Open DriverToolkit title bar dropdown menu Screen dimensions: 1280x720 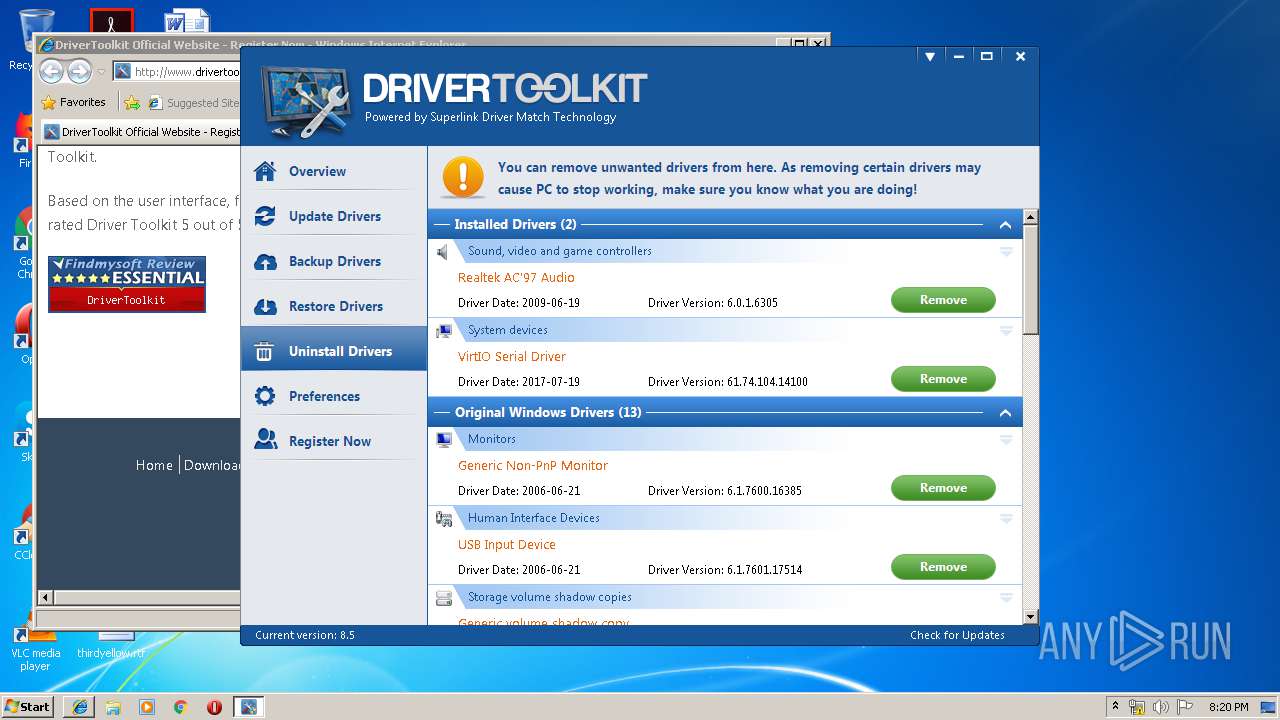930,57
